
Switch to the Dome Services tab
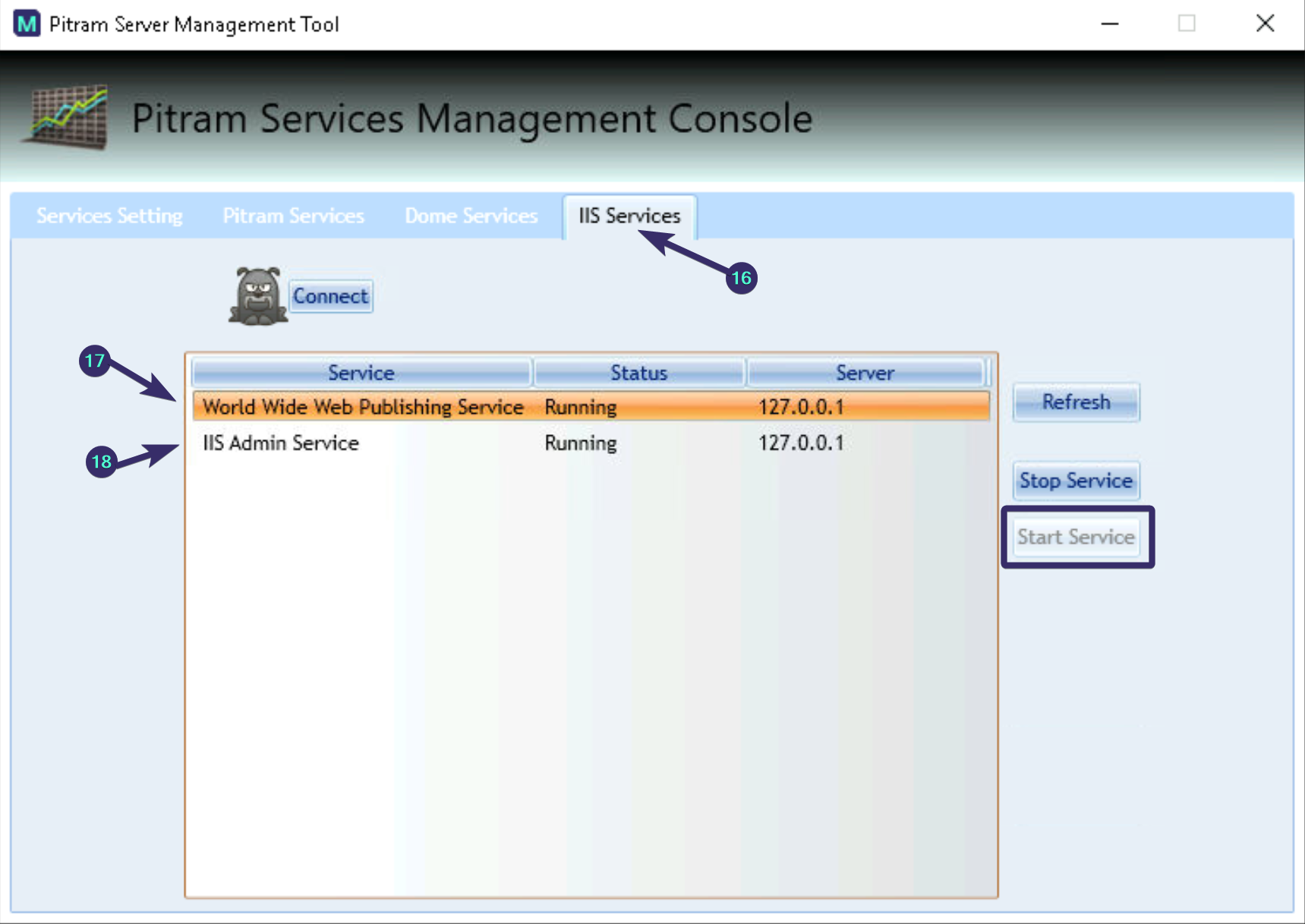[471, 216]
